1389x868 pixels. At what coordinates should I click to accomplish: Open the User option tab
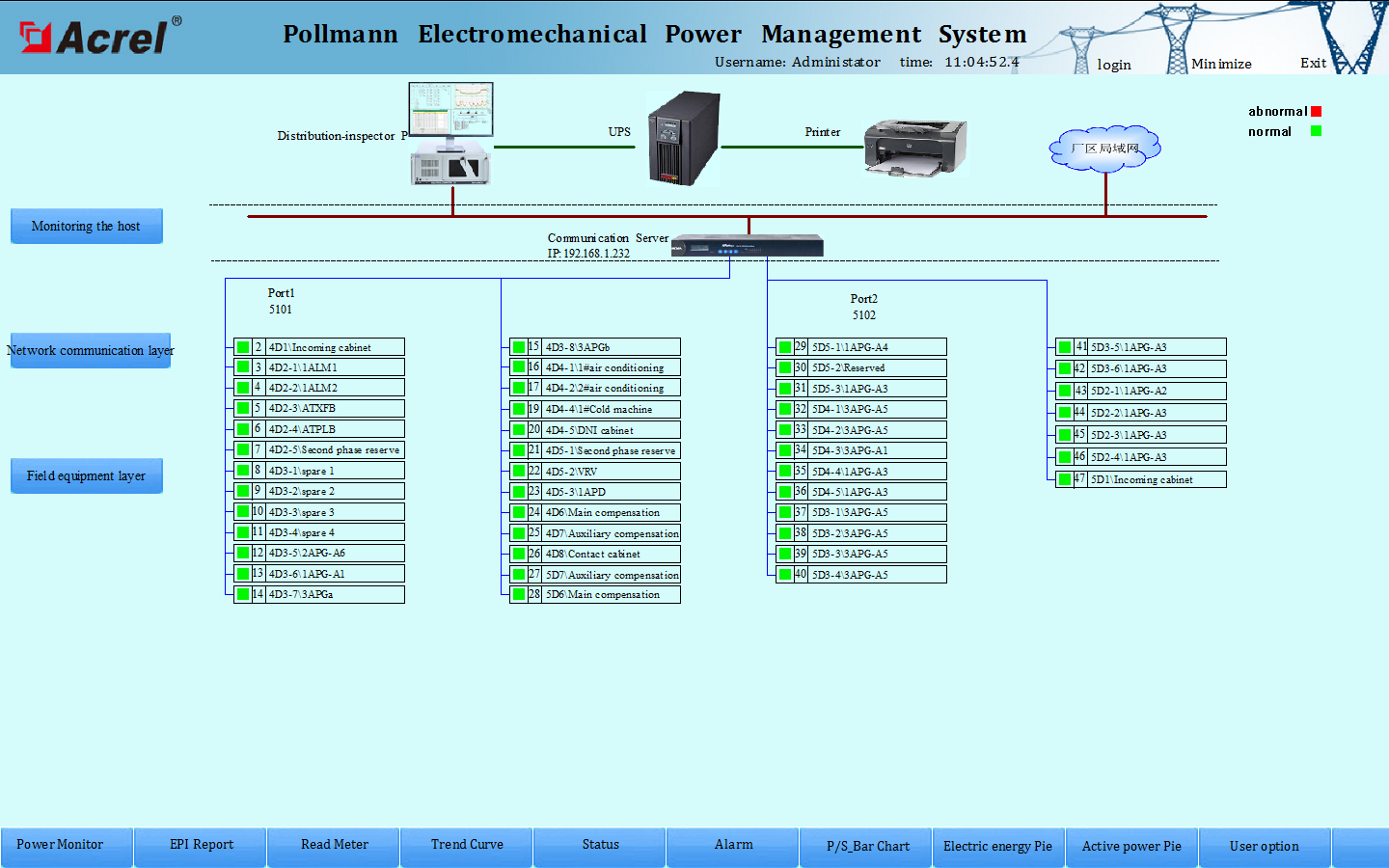pyautogui.click(x=1264, y=847)
